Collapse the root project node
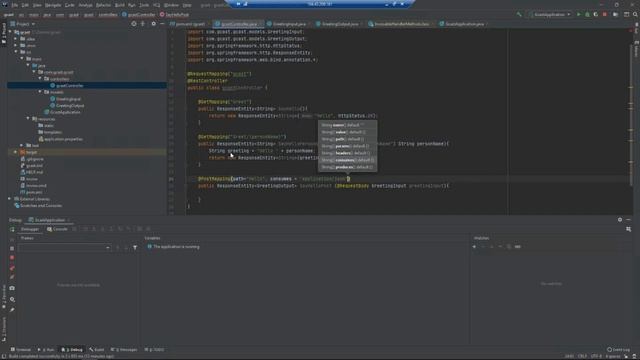Viewport: 640px width, 360px height. tap(10, 32)
